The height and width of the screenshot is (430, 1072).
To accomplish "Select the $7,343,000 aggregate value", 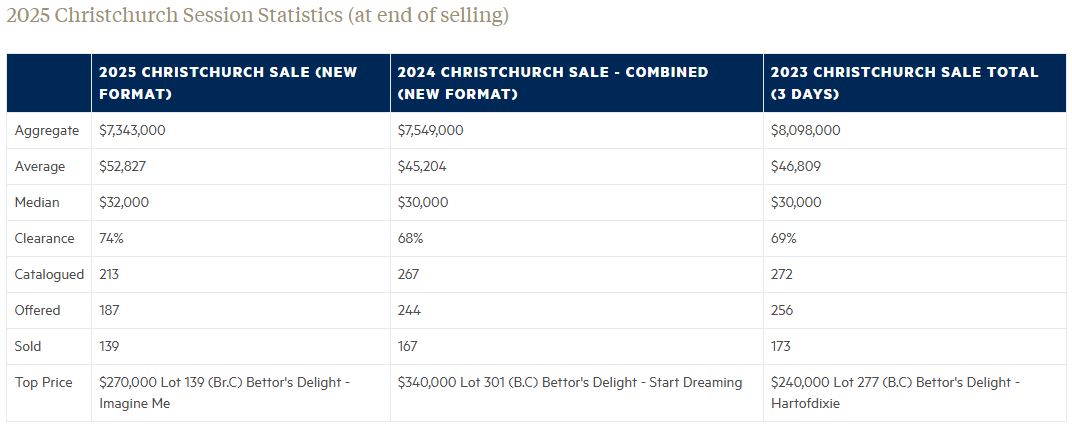I will pyautogui.click(x=132, y=130).
